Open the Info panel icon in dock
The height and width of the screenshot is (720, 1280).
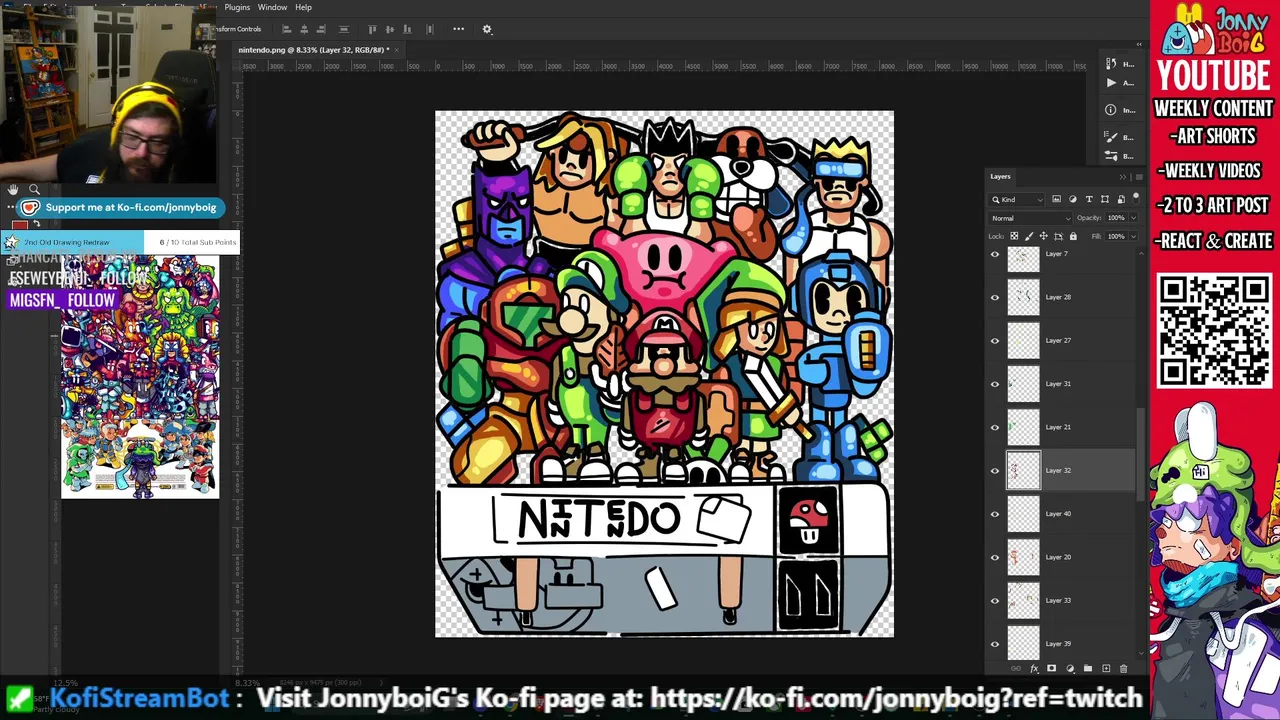click(x=1111, y=110)
